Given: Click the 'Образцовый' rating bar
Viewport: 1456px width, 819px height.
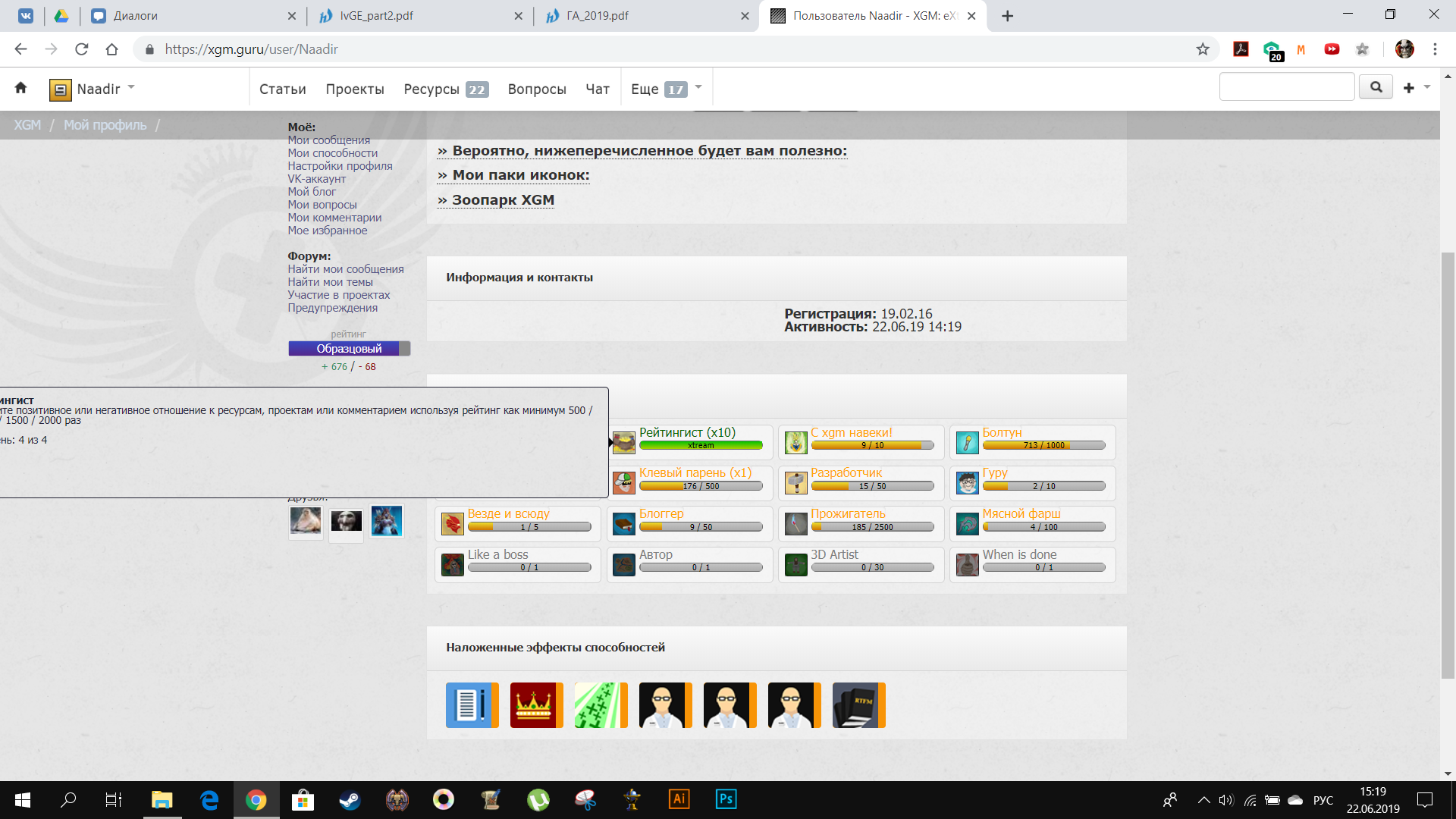Looking at the screenshot, I should (349, 349).
